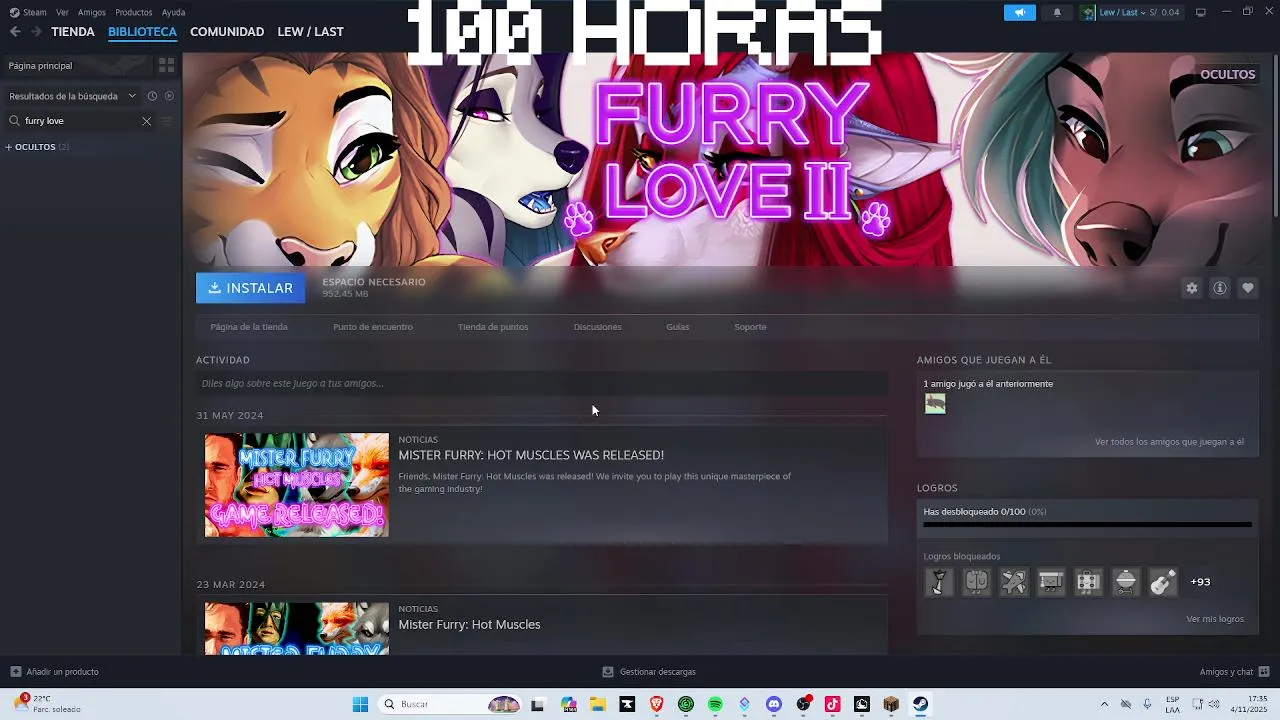Open the Ver menu

pyautogui.click(x=62, y=12)
